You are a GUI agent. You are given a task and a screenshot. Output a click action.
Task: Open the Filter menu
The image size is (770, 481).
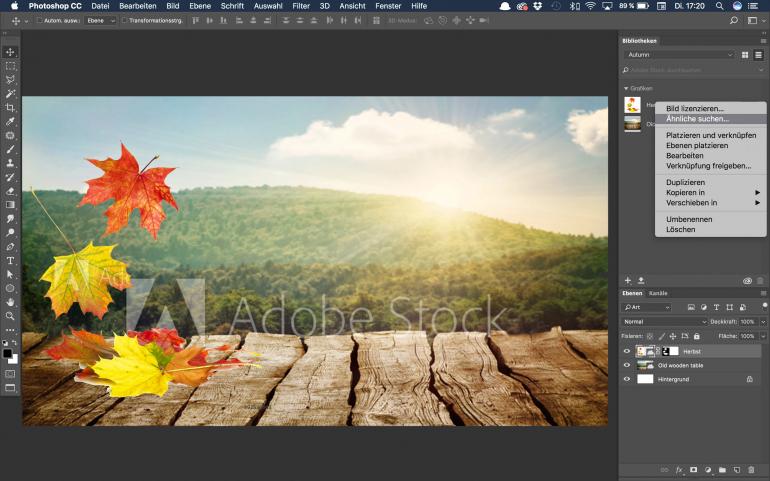pyautogui.click(x=301, y=6)
